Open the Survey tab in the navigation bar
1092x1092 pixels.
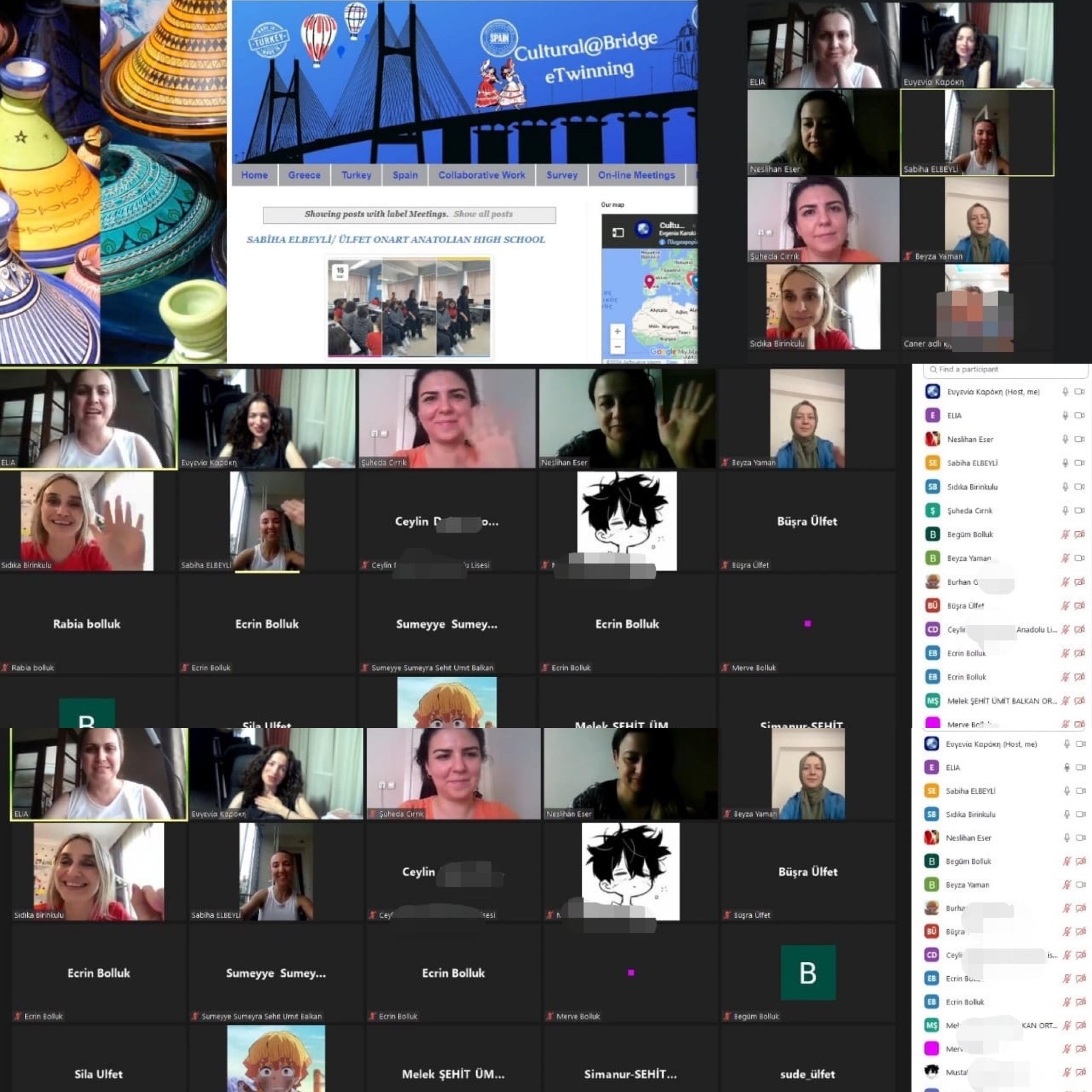562,175
